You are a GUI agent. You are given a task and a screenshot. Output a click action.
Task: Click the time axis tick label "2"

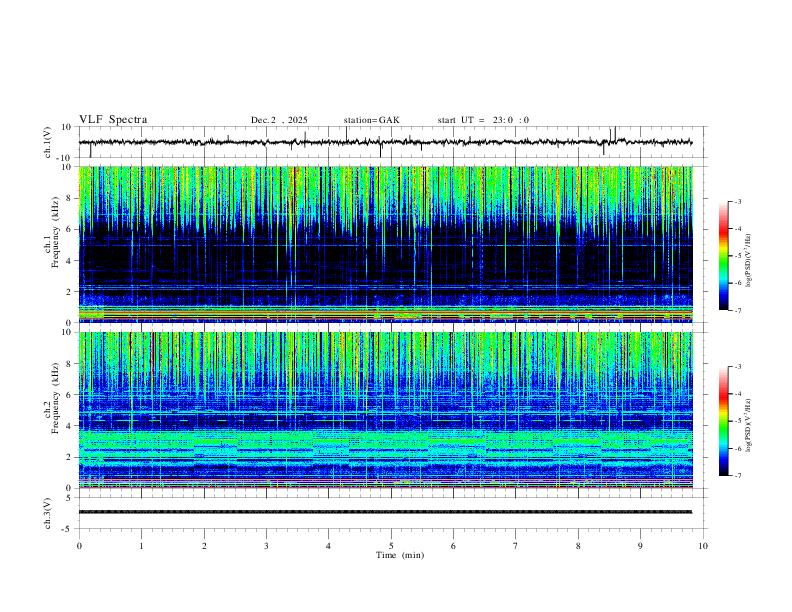click(204, 546)
